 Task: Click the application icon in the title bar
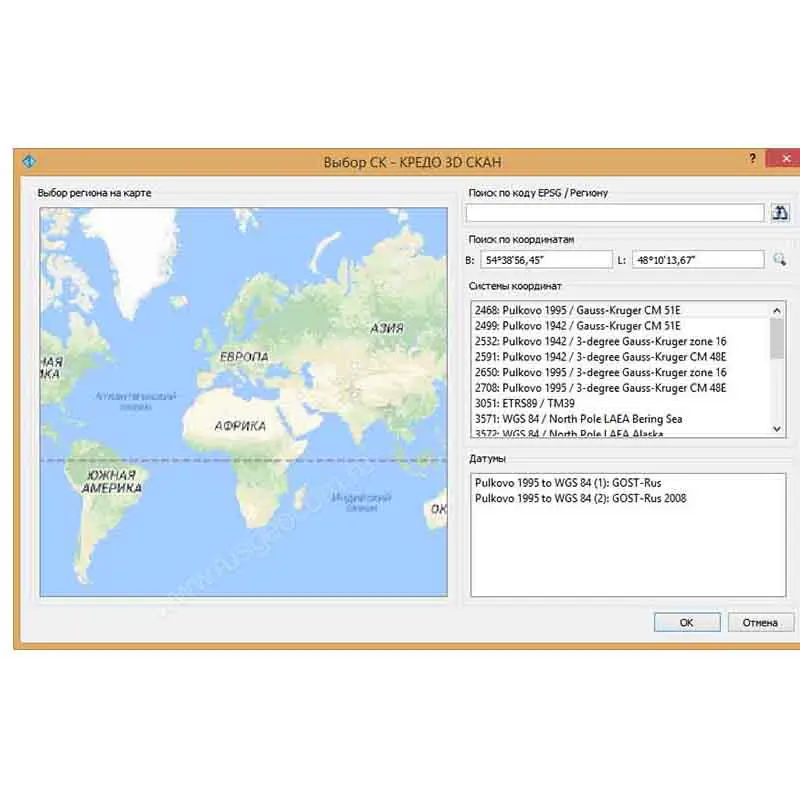coord(29,160)
